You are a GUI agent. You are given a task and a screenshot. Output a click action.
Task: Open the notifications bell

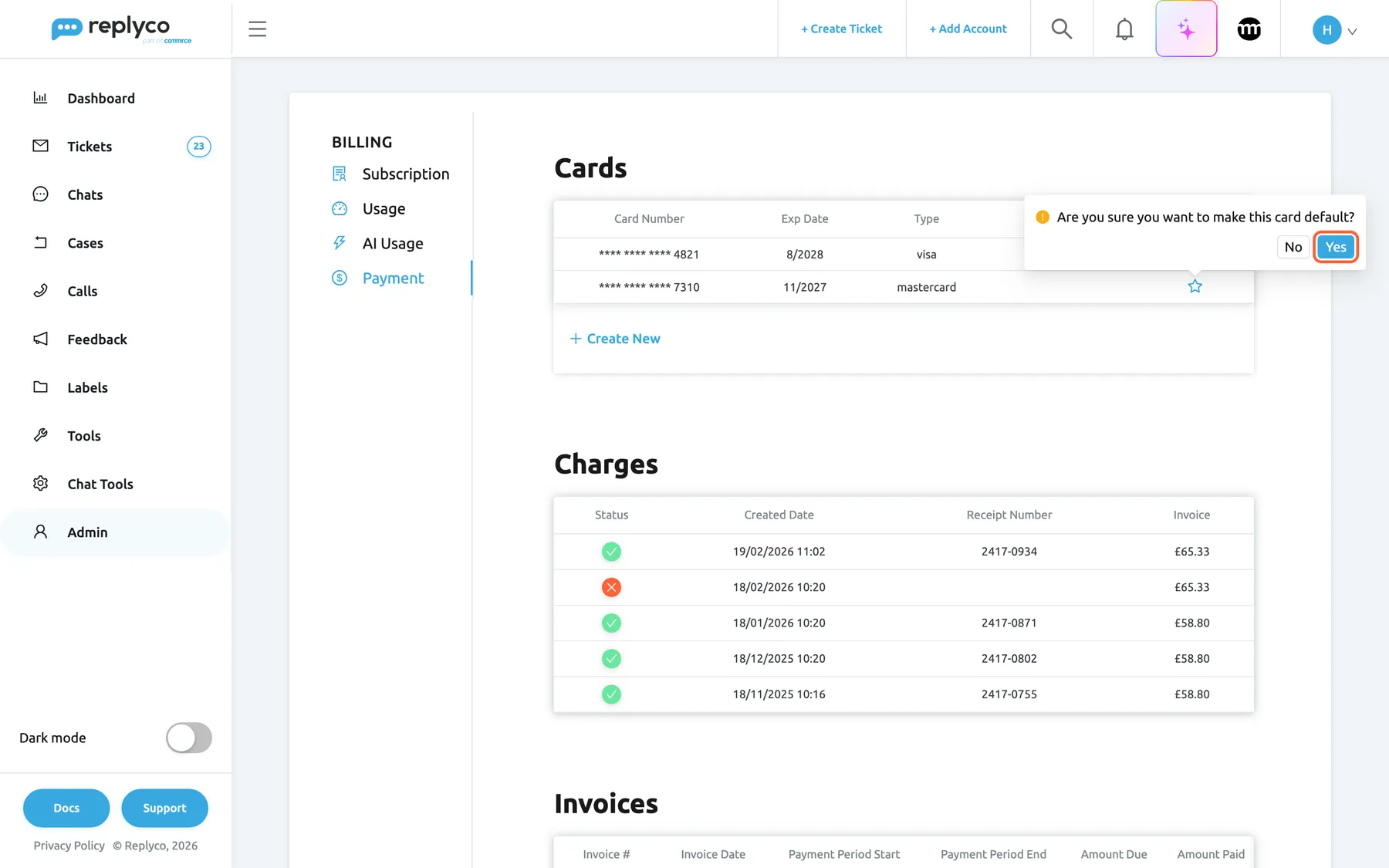1124,29
